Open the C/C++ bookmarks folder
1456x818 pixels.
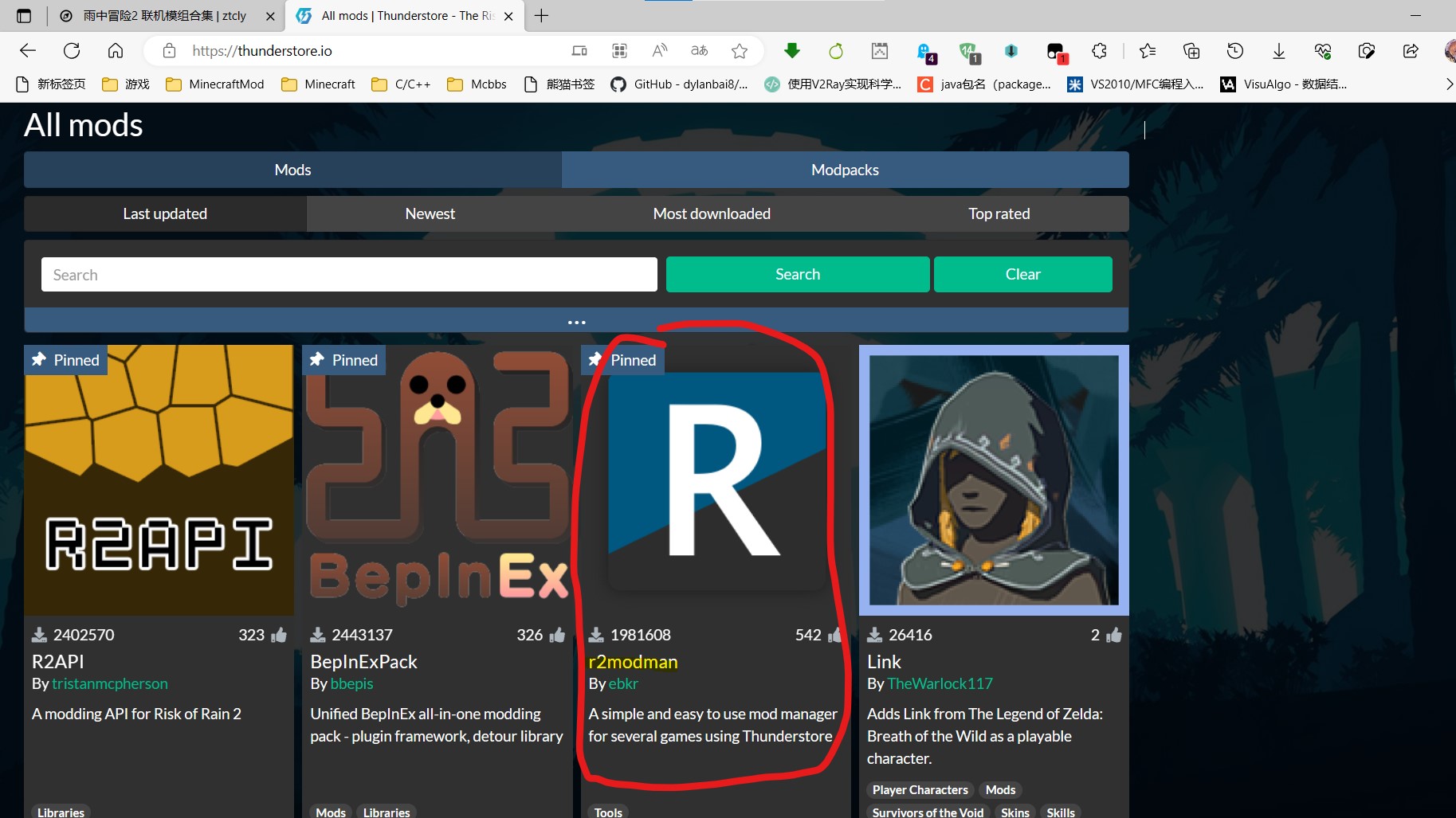click(x=401, y=84)
